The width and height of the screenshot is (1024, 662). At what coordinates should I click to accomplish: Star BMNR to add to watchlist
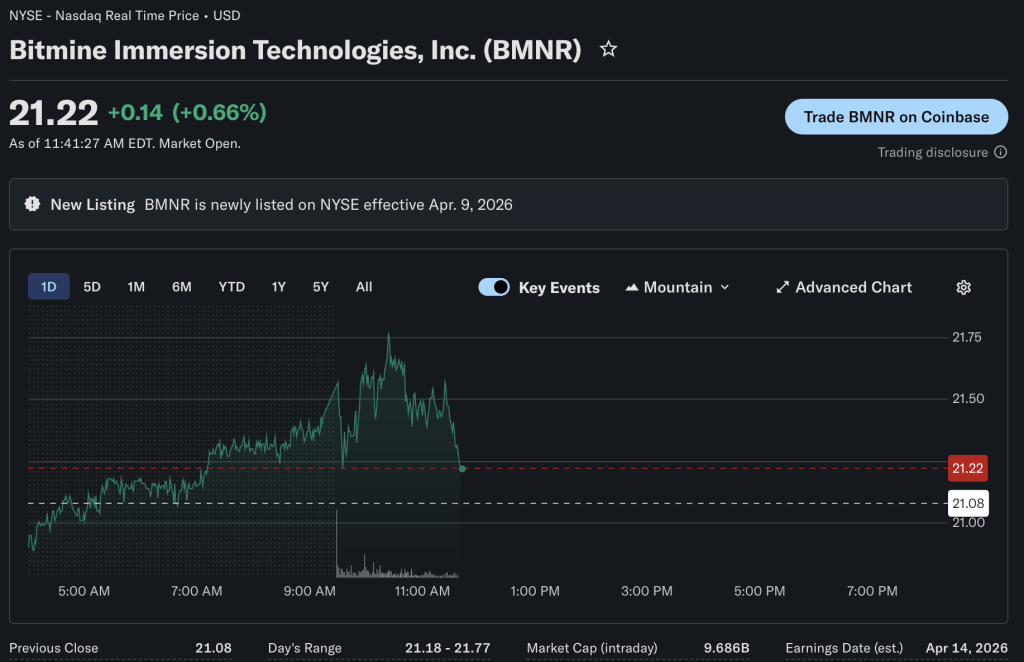point(608,49)
